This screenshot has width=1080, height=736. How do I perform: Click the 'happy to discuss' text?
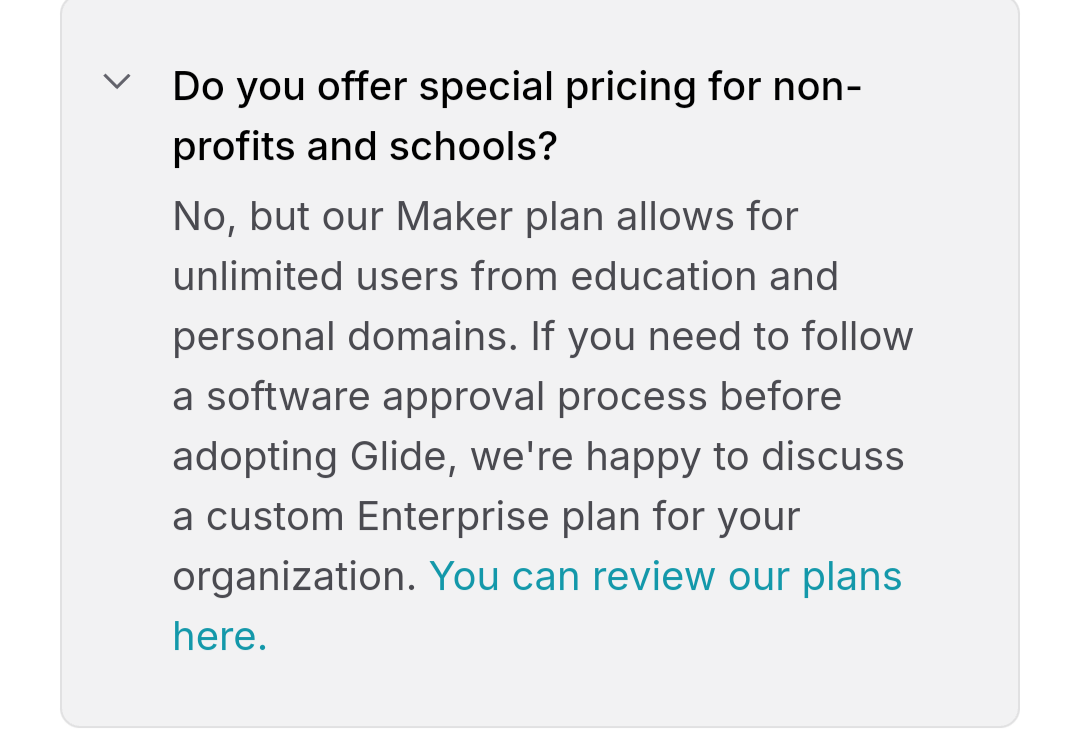[745, 457]
